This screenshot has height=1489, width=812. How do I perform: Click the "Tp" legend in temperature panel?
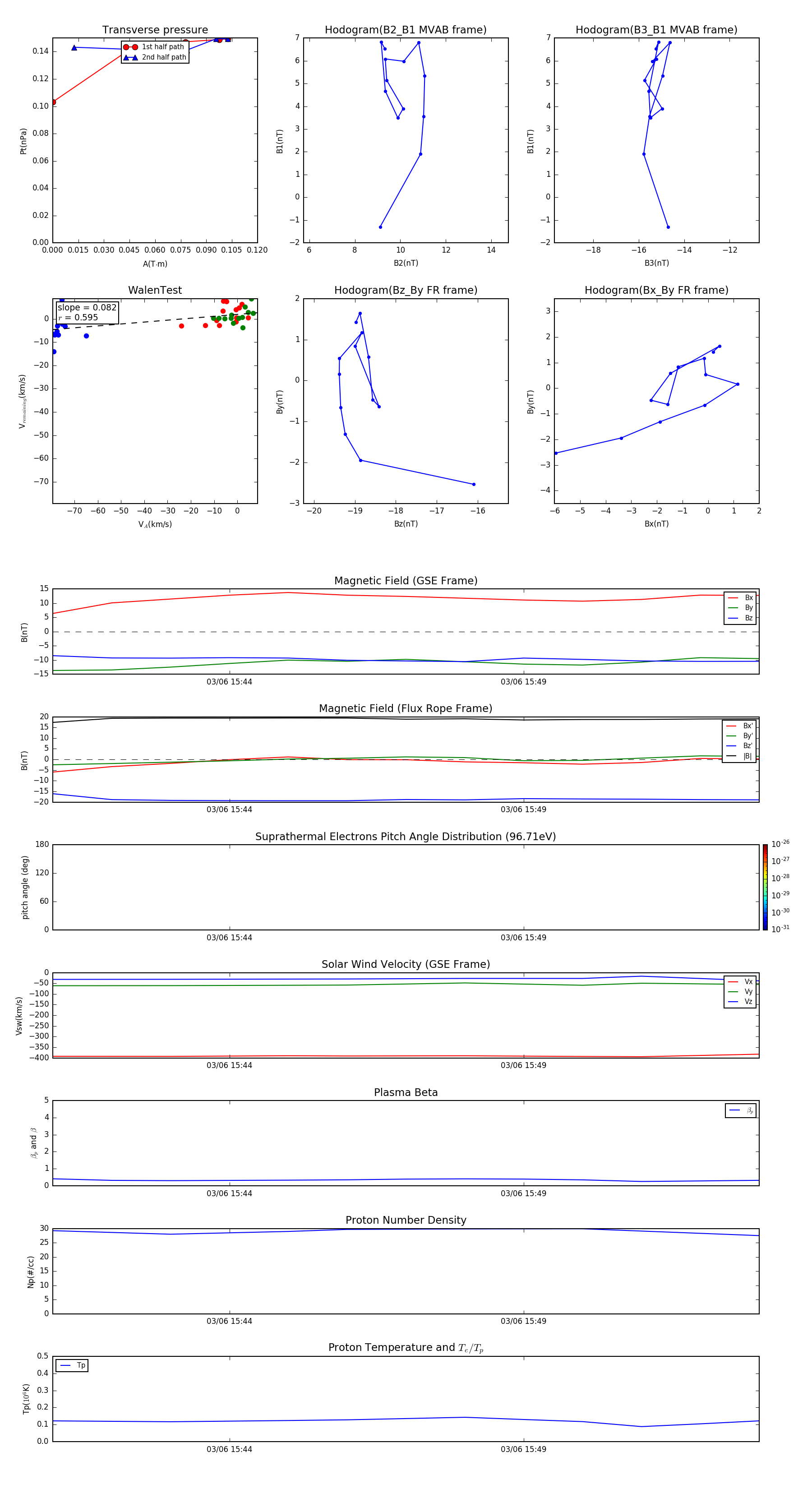(72, 1365)
